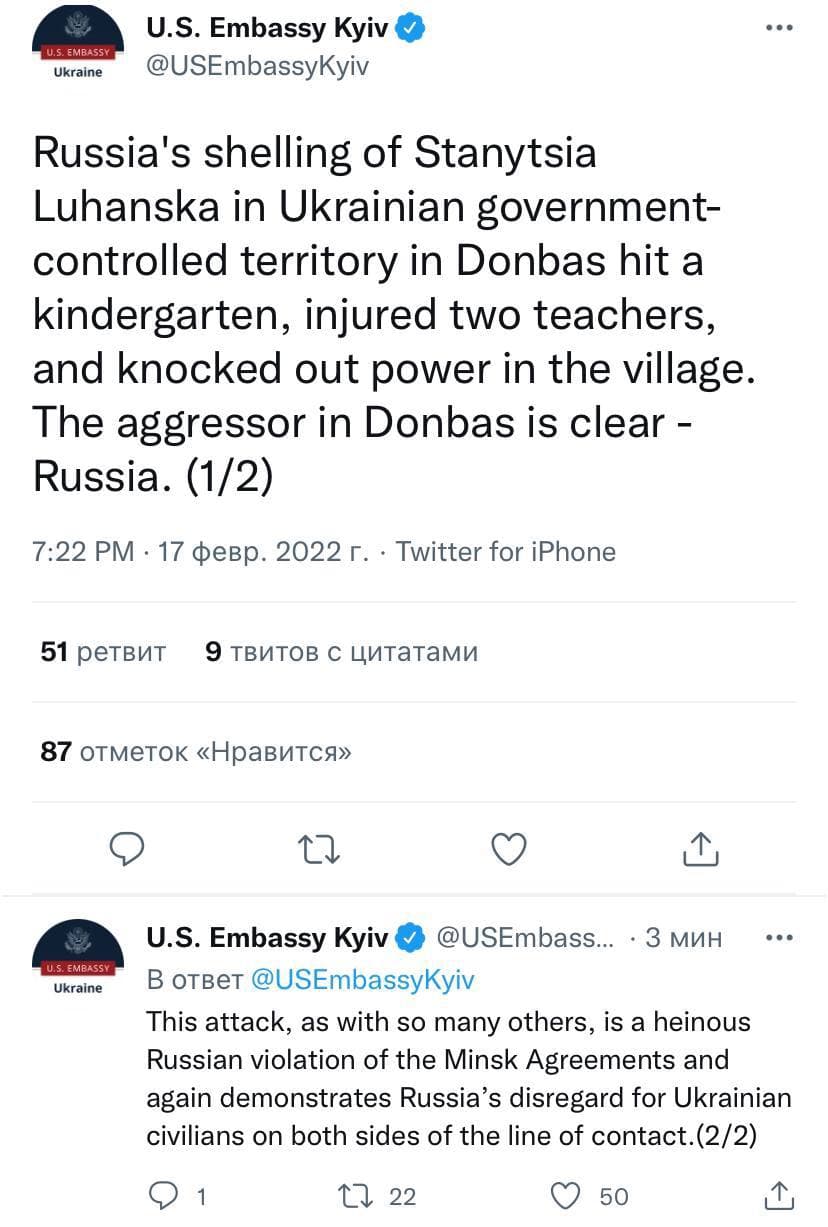Reply to the main tweet
The height and width of the screenshot is (1227, 828).
pyautogui.click(x=127, y=849)
